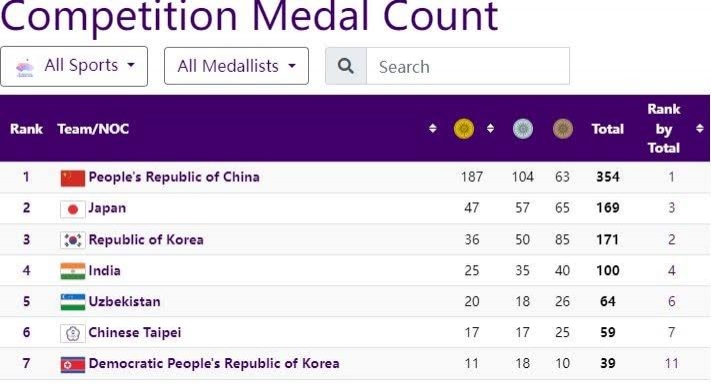
Task: Open Democratic People's Republic of Korea link
Action: [214, 363]
